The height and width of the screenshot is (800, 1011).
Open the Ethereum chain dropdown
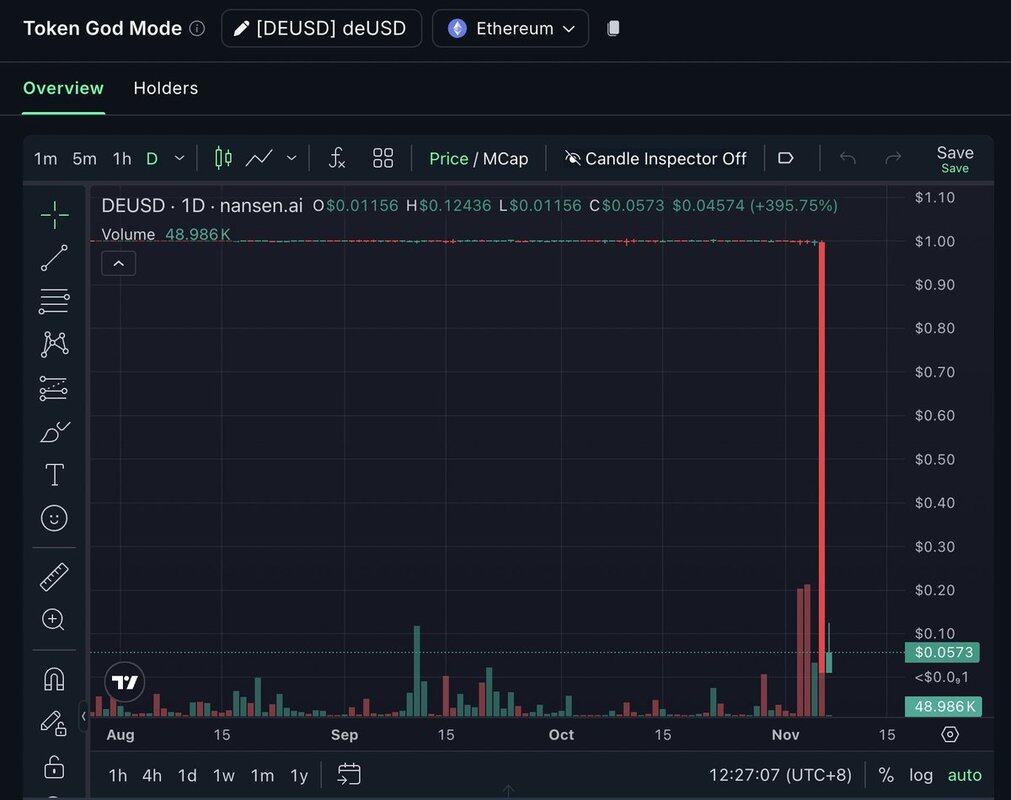tap(510, 28)
